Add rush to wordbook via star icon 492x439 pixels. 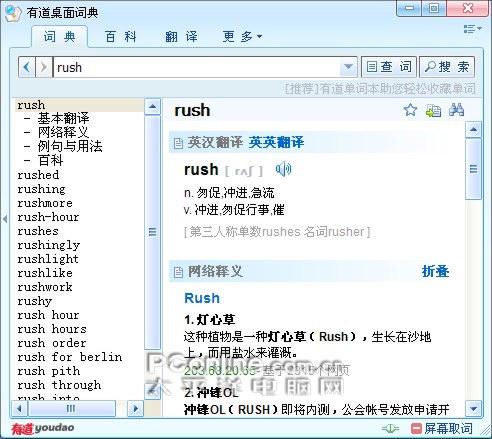click(x=410, y=110)
